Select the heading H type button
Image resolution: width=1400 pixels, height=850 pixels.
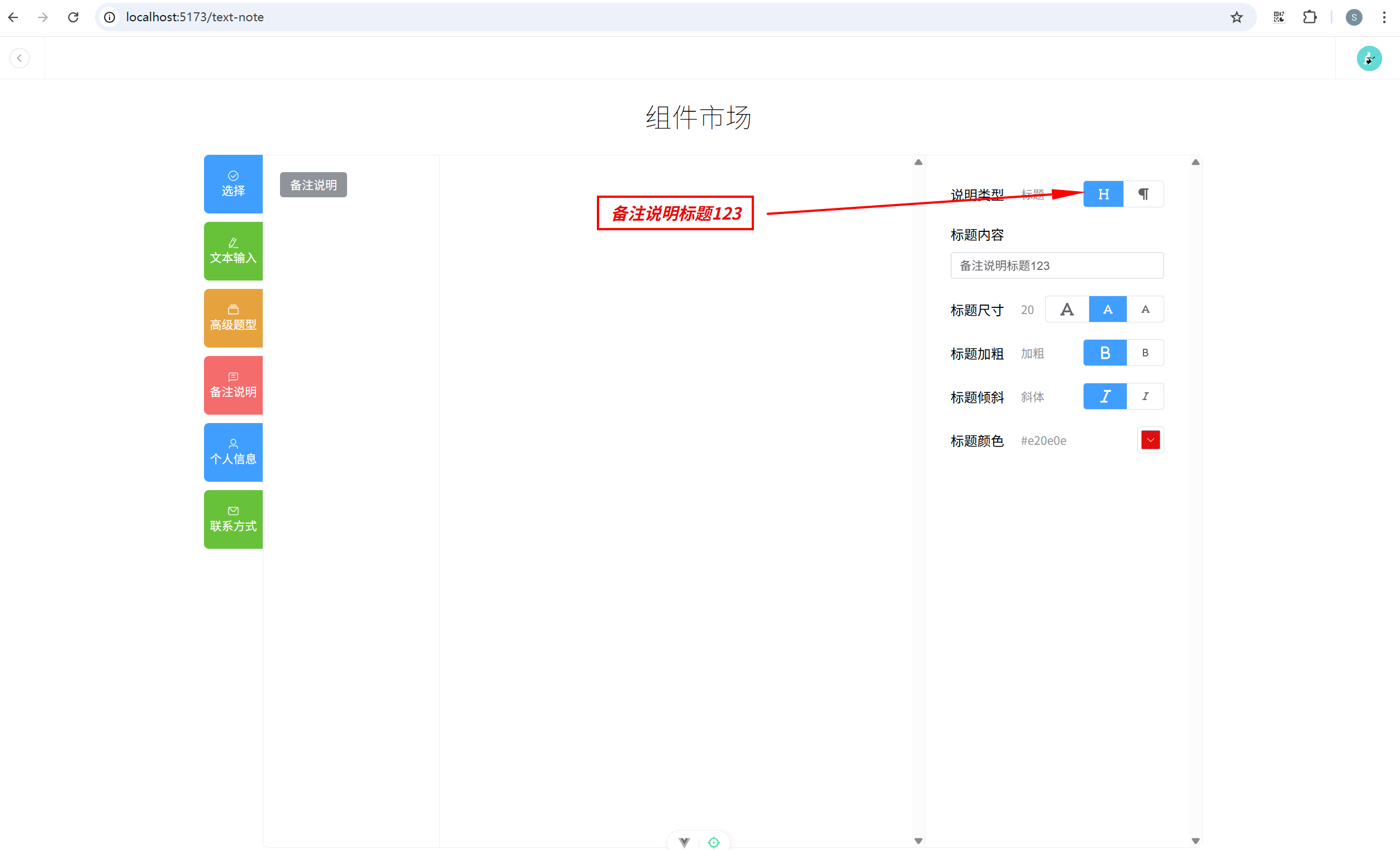[x=1103, y=194]
